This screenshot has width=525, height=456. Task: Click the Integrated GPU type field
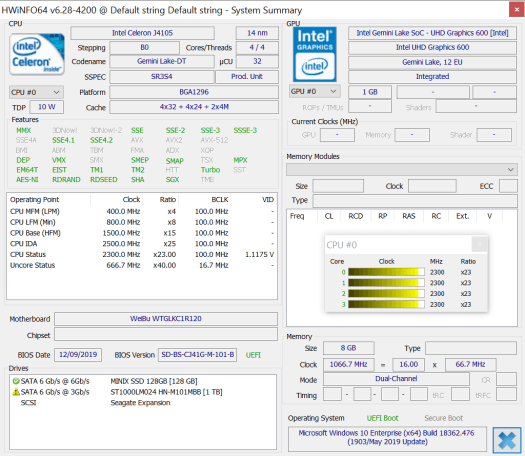pos(432,77)
